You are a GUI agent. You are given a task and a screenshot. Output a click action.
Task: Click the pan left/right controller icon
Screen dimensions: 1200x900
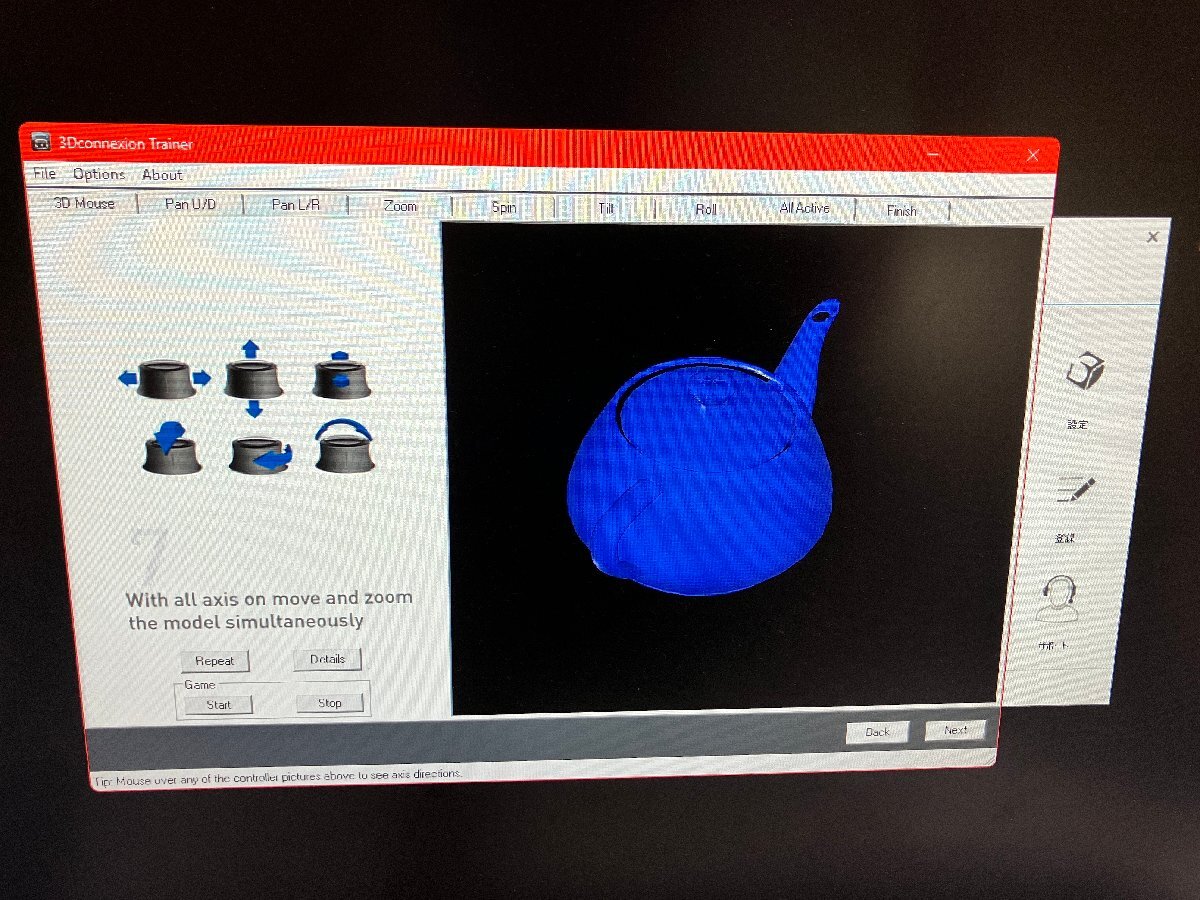[x=165, y=378]
